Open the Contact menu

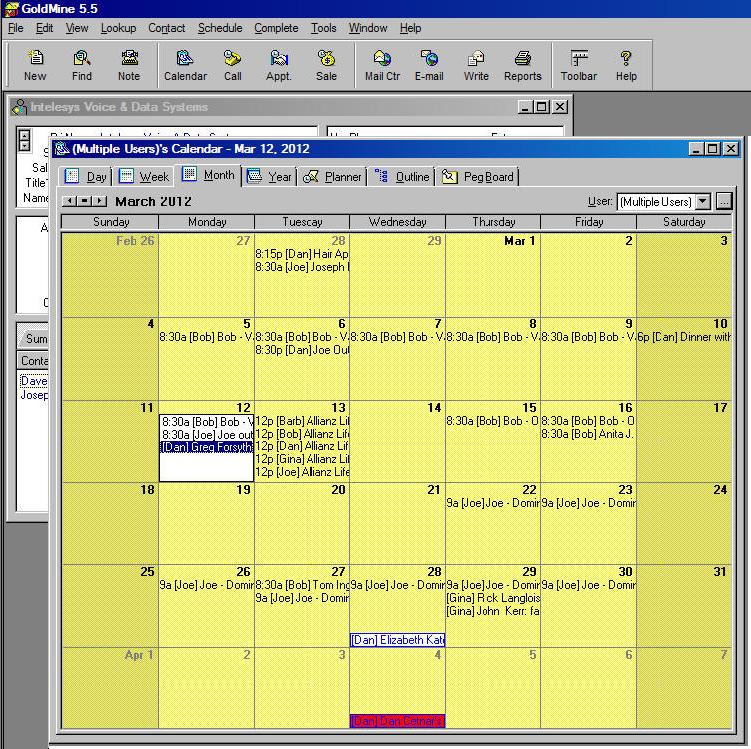(166, 28)
